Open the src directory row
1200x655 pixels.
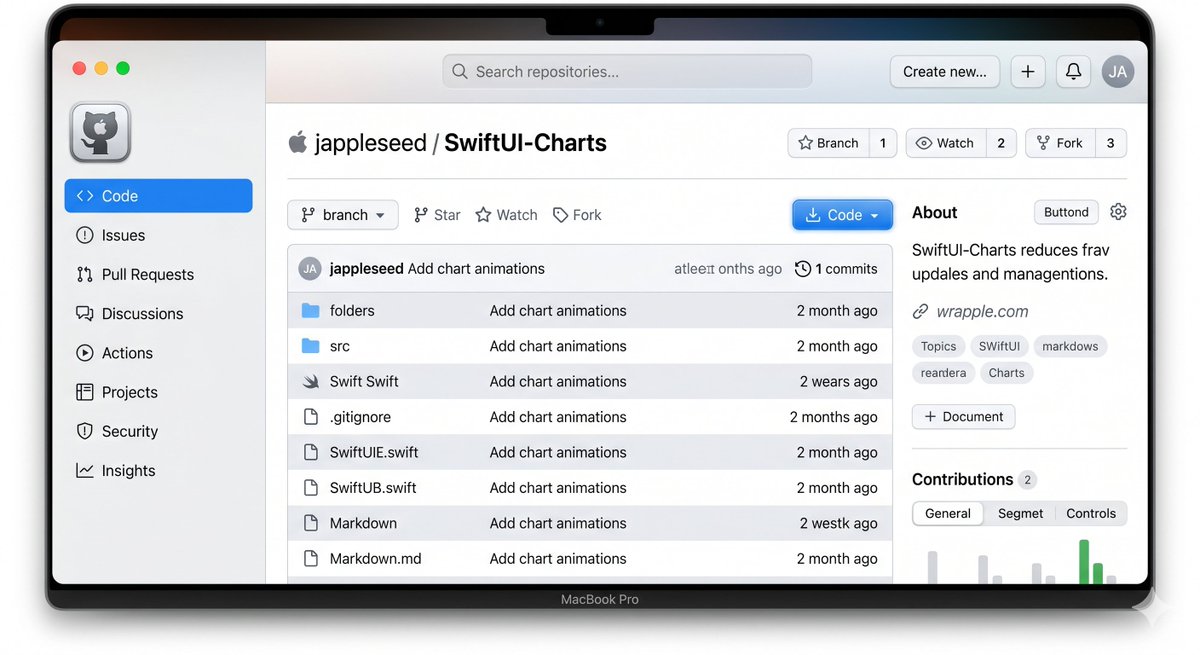(x=590, y=346)
